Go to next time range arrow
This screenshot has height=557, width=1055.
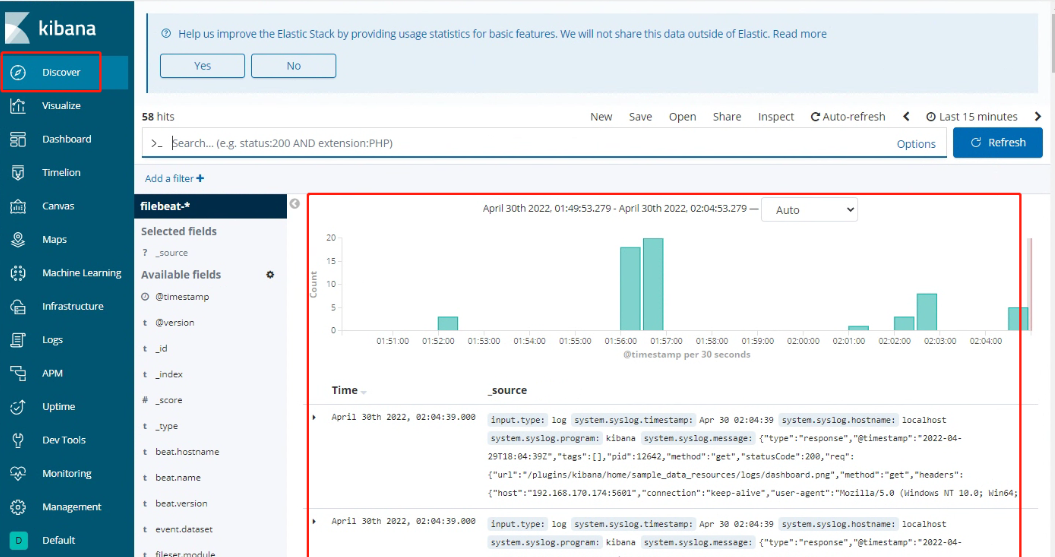click(x=1038, y=116)
